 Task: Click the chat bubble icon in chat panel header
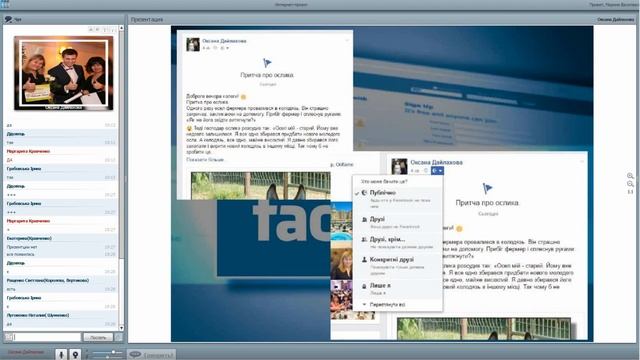[x=8, y=19]
